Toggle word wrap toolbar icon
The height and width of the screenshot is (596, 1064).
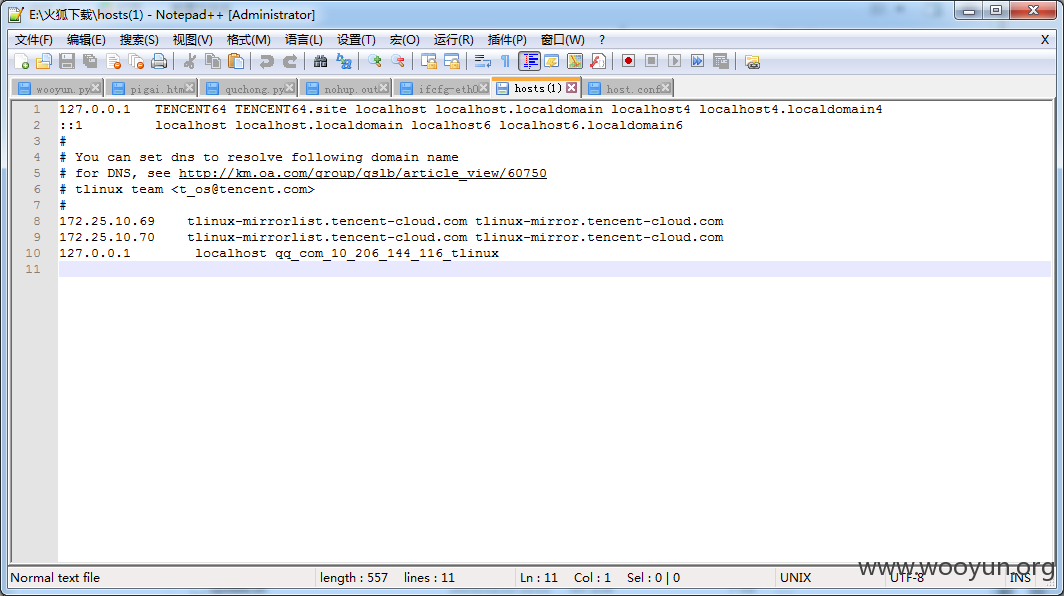coord(482,62)
